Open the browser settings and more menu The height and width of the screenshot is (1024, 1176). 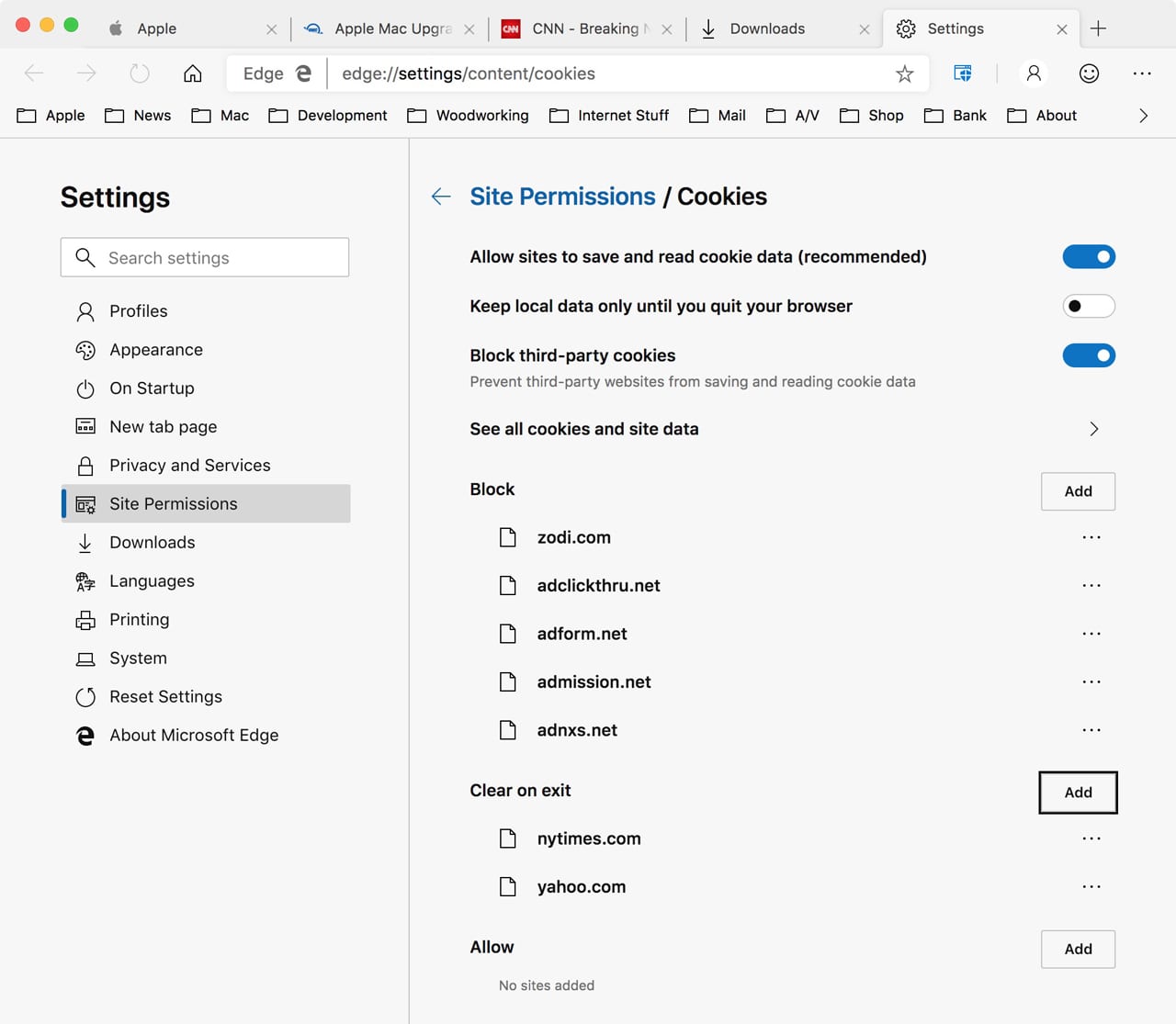click(x=1142, y=73)
